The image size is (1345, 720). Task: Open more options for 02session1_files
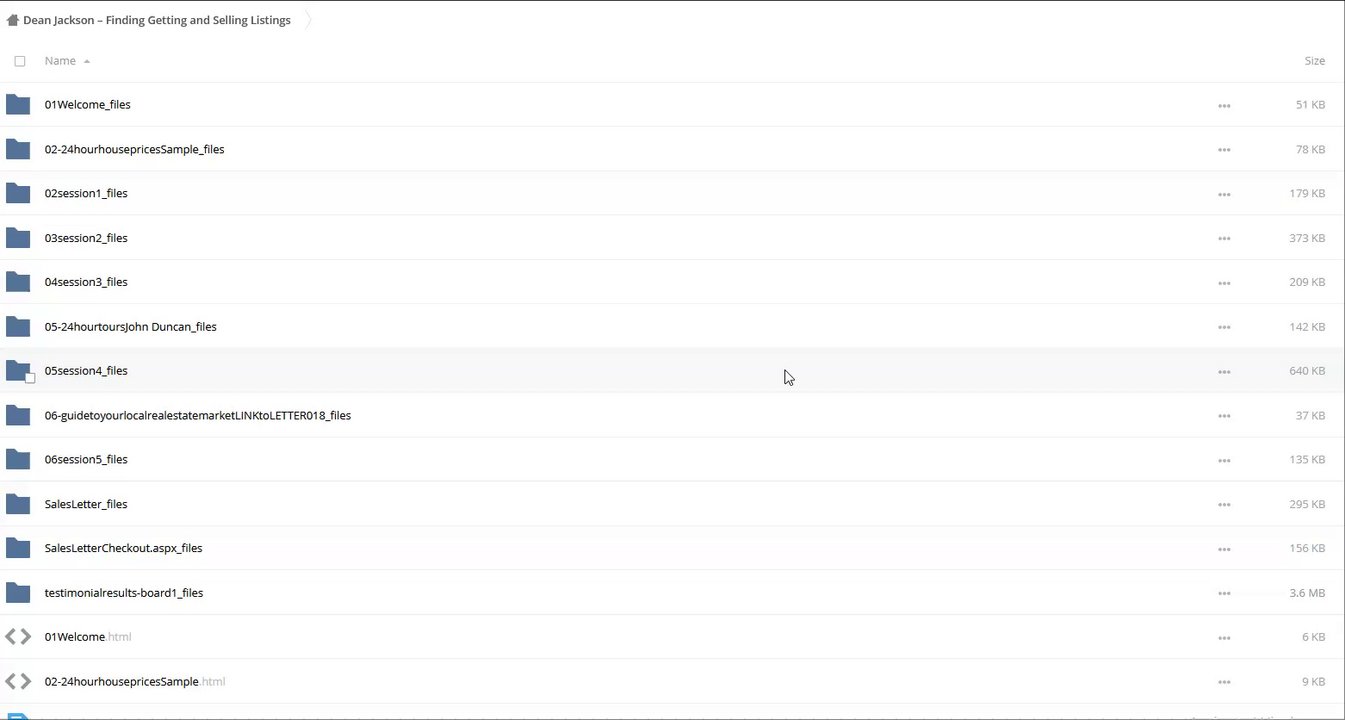pyautogui.click(x=1224, y=194)
